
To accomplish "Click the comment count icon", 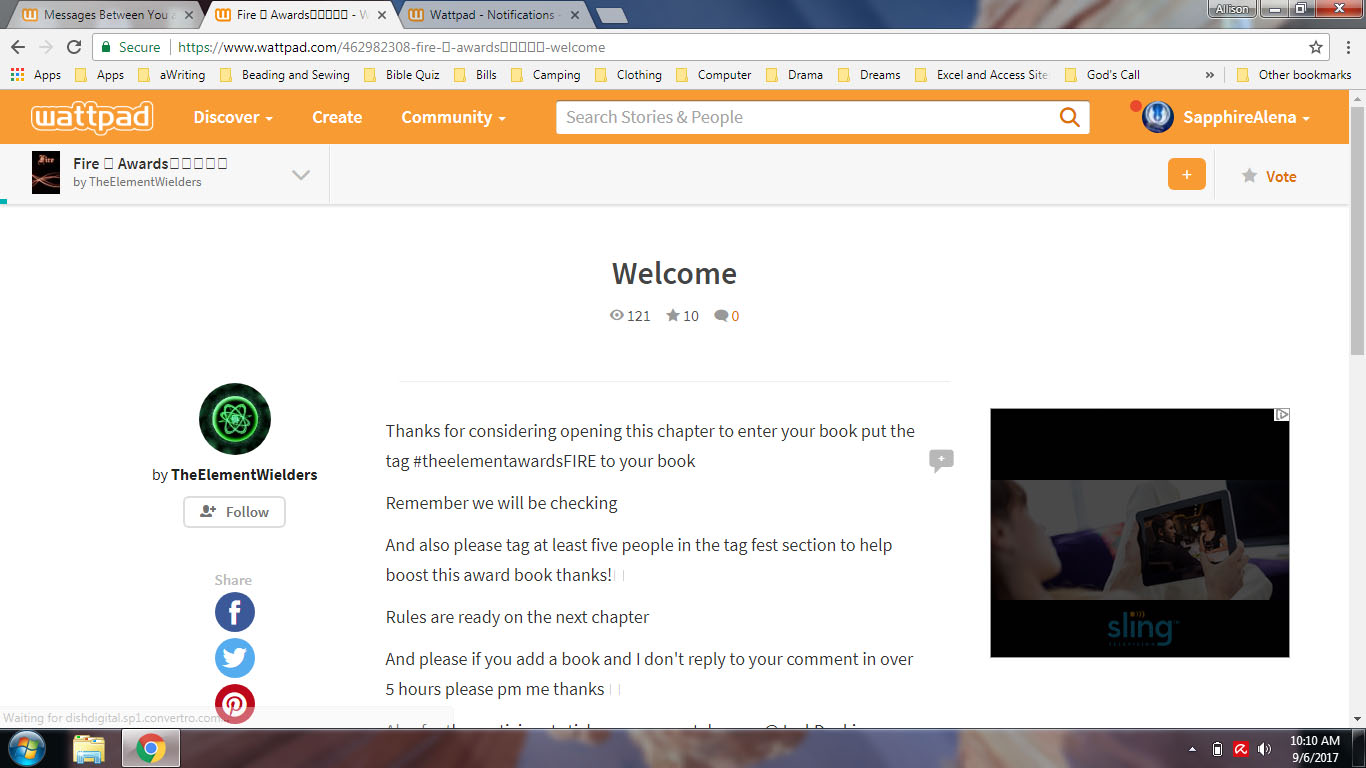I will [721, 316].
